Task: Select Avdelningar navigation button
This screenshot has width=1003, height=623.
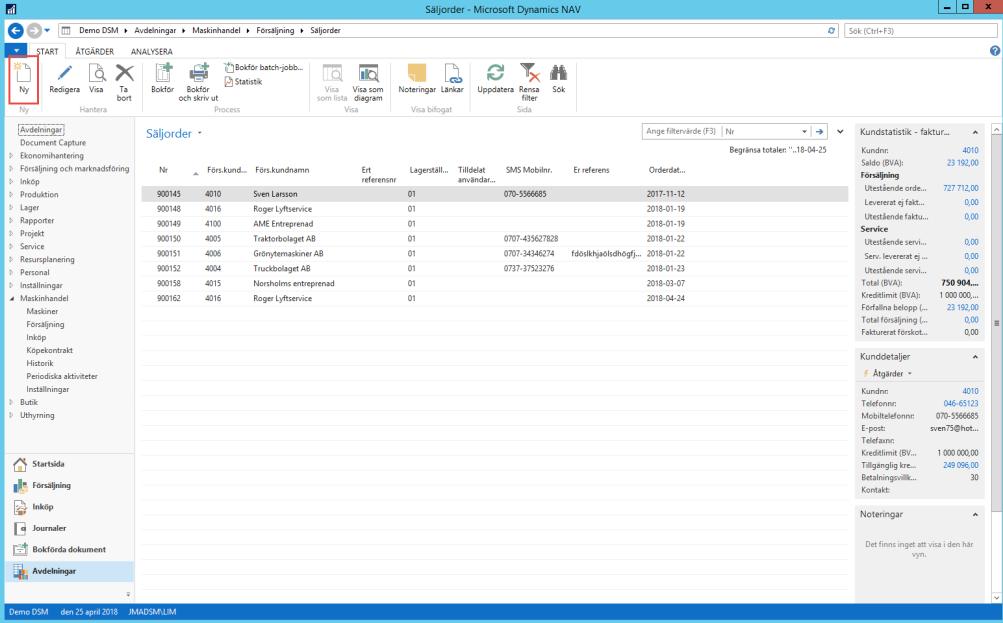Action: coord(69,571)
